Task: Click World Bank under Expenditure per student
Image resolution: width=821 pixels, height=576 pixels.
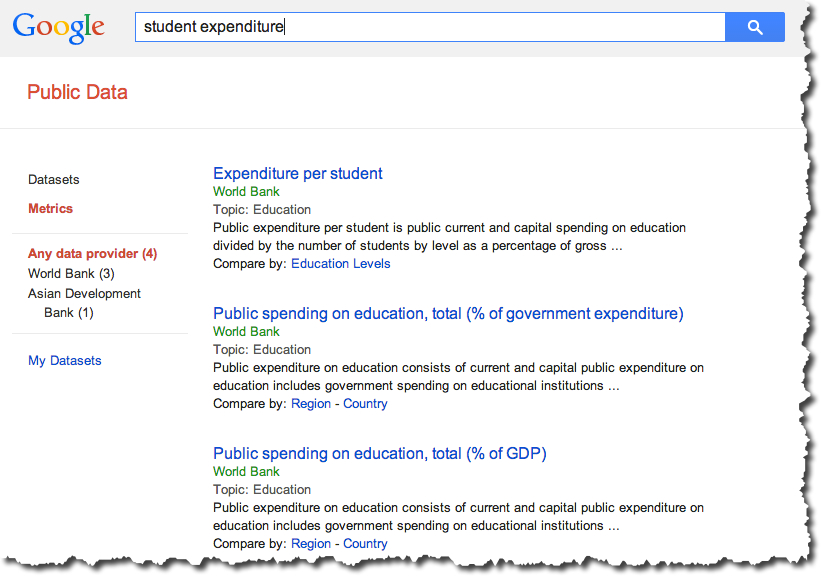Action: (246, 192)
